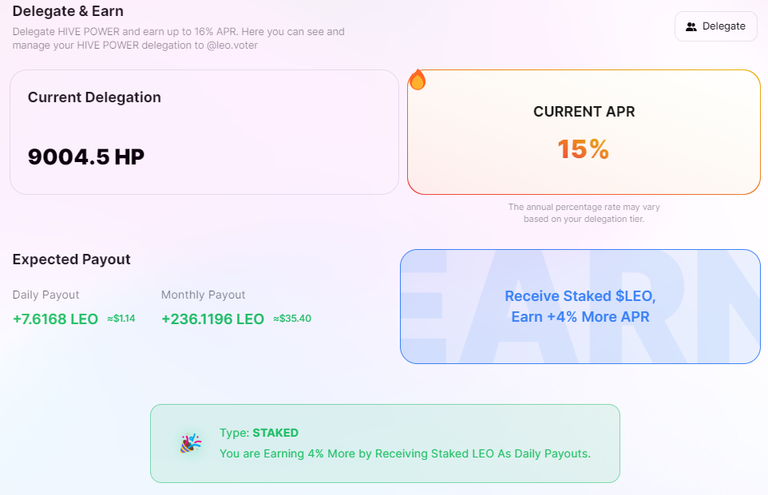Click the ≈$35.40 monthly dollar estimate
Viewport: 768px width, 495px height.
(x=292, y=319)
